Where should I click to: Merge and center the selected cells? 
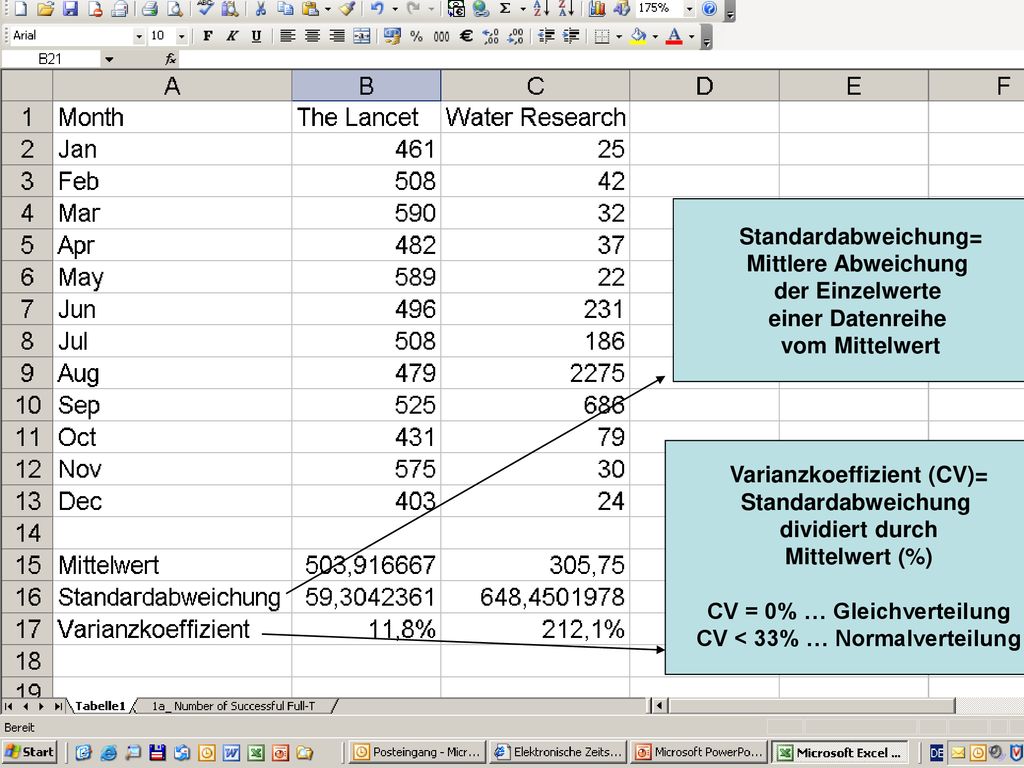tap(362, 36)
